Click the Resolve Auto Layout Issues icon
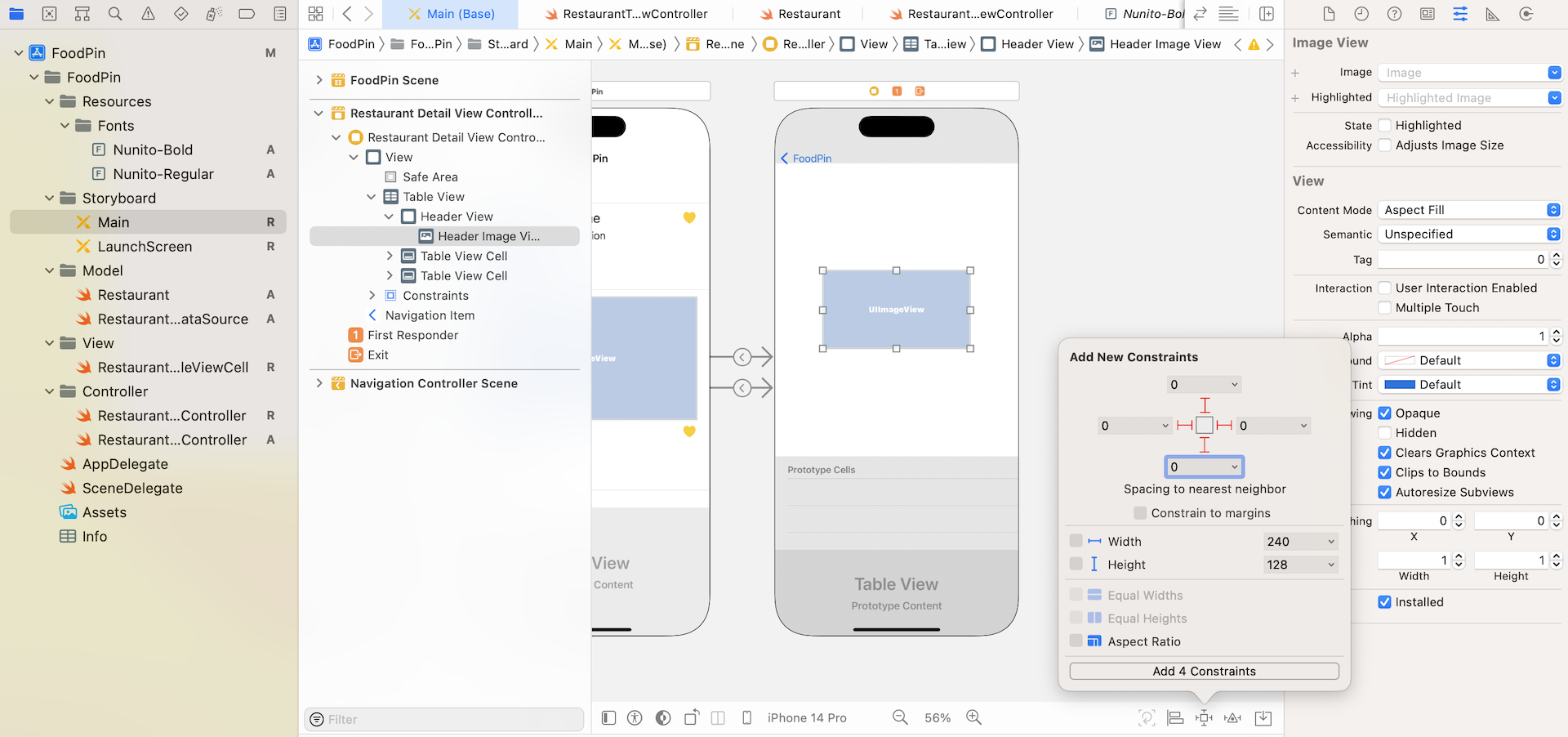This screenshot has width=1568, height=737. coord(1232,717)
